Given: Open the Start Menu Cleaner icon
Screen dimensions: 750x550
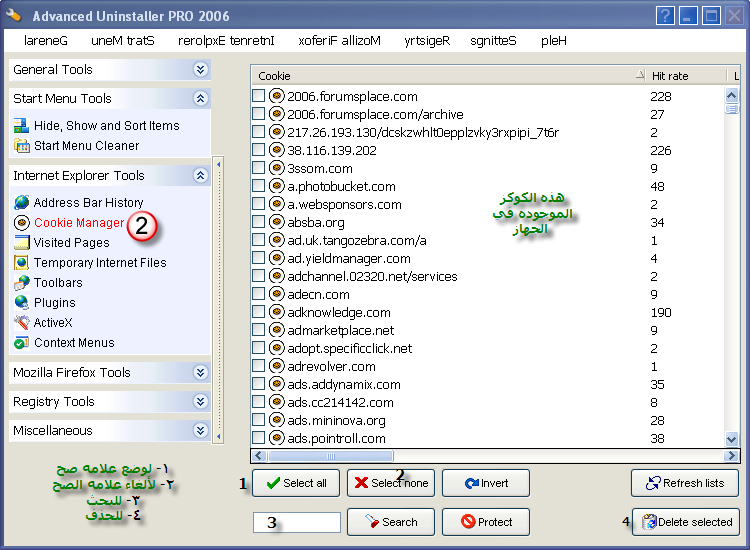Looking at the screenshot, I should coord(22,145).
